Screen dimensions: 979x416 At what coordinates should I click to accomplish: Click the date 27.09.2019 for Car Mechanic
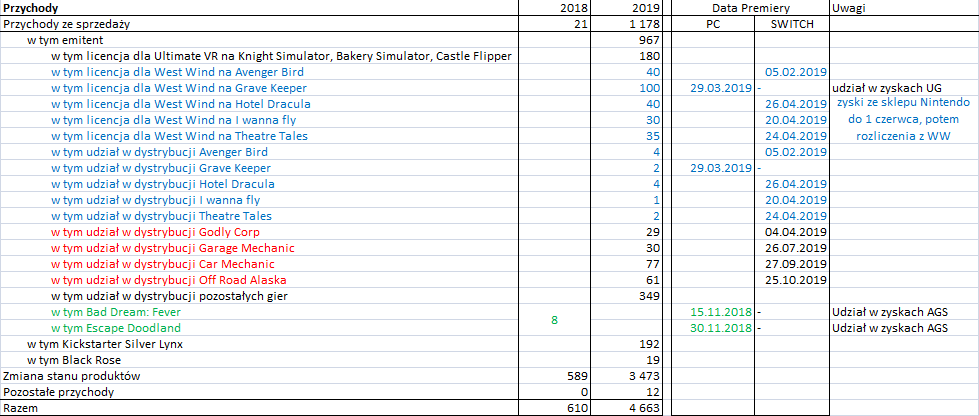pyautogui.click(x=797, y=264)
